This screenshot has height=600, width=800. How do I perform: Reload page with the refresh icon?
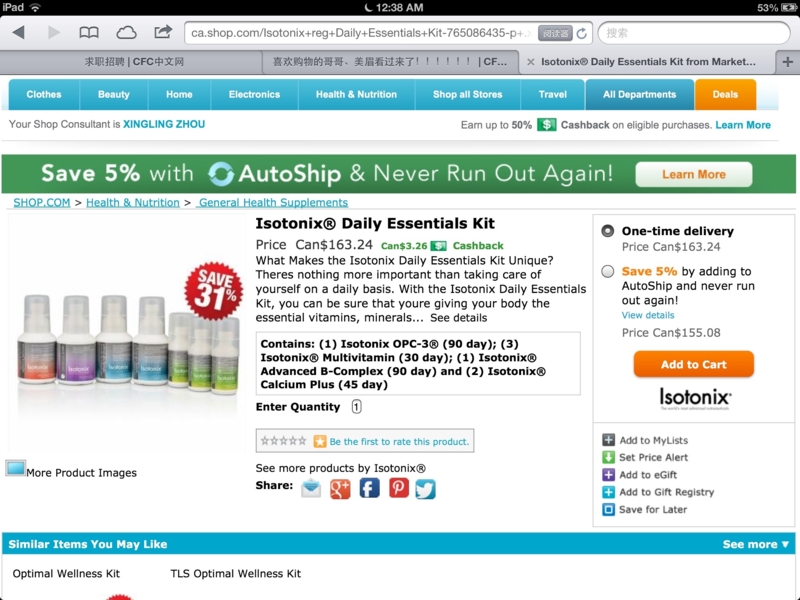tap(582, 34)
